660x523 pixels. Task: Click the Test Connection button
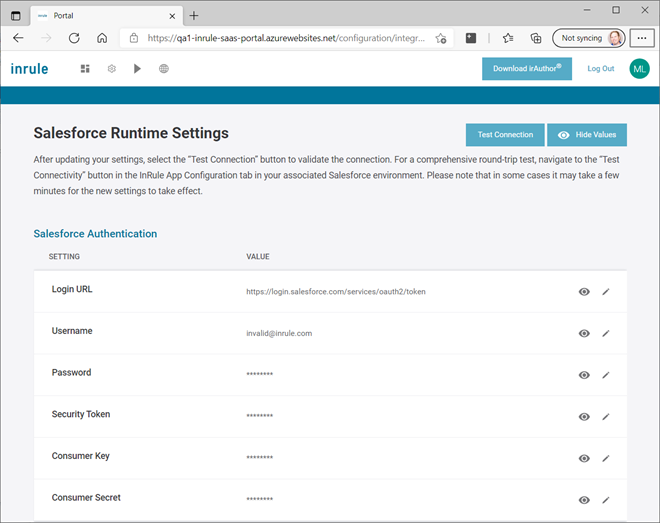[504, 135]
